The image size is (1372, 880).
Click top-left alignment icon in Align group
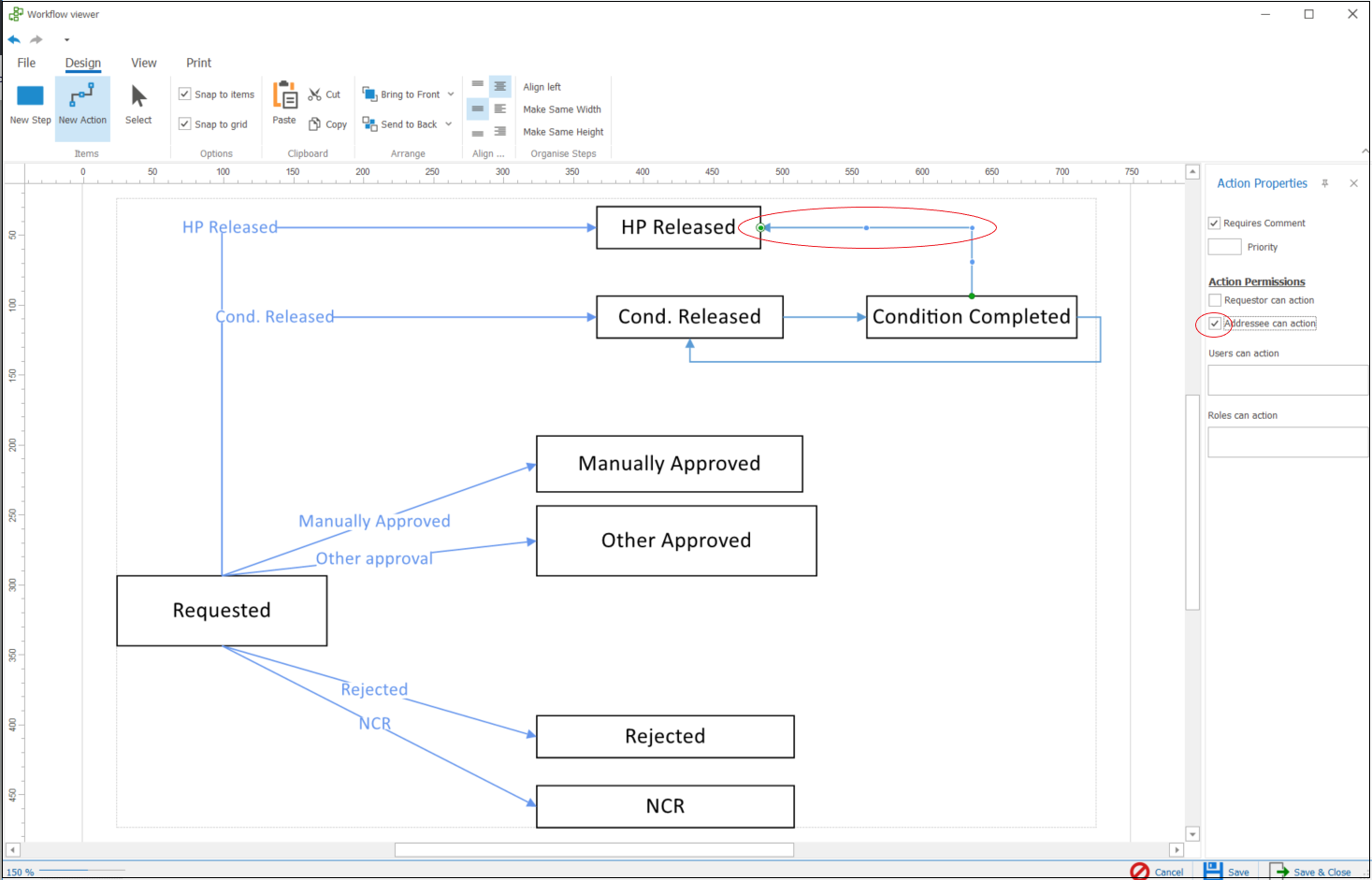(478, 85)
